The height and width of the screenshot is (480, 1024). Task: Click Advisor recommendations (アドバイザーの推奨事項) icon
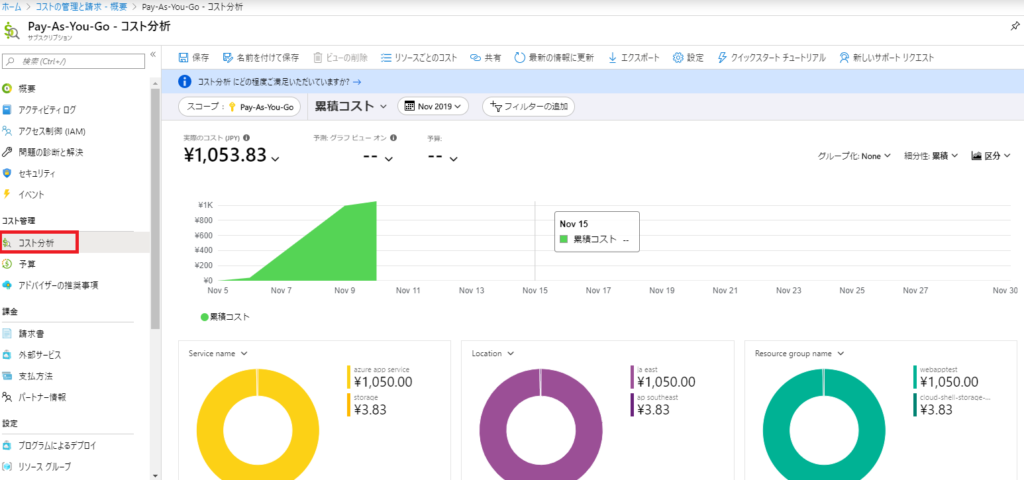[7, 285]
